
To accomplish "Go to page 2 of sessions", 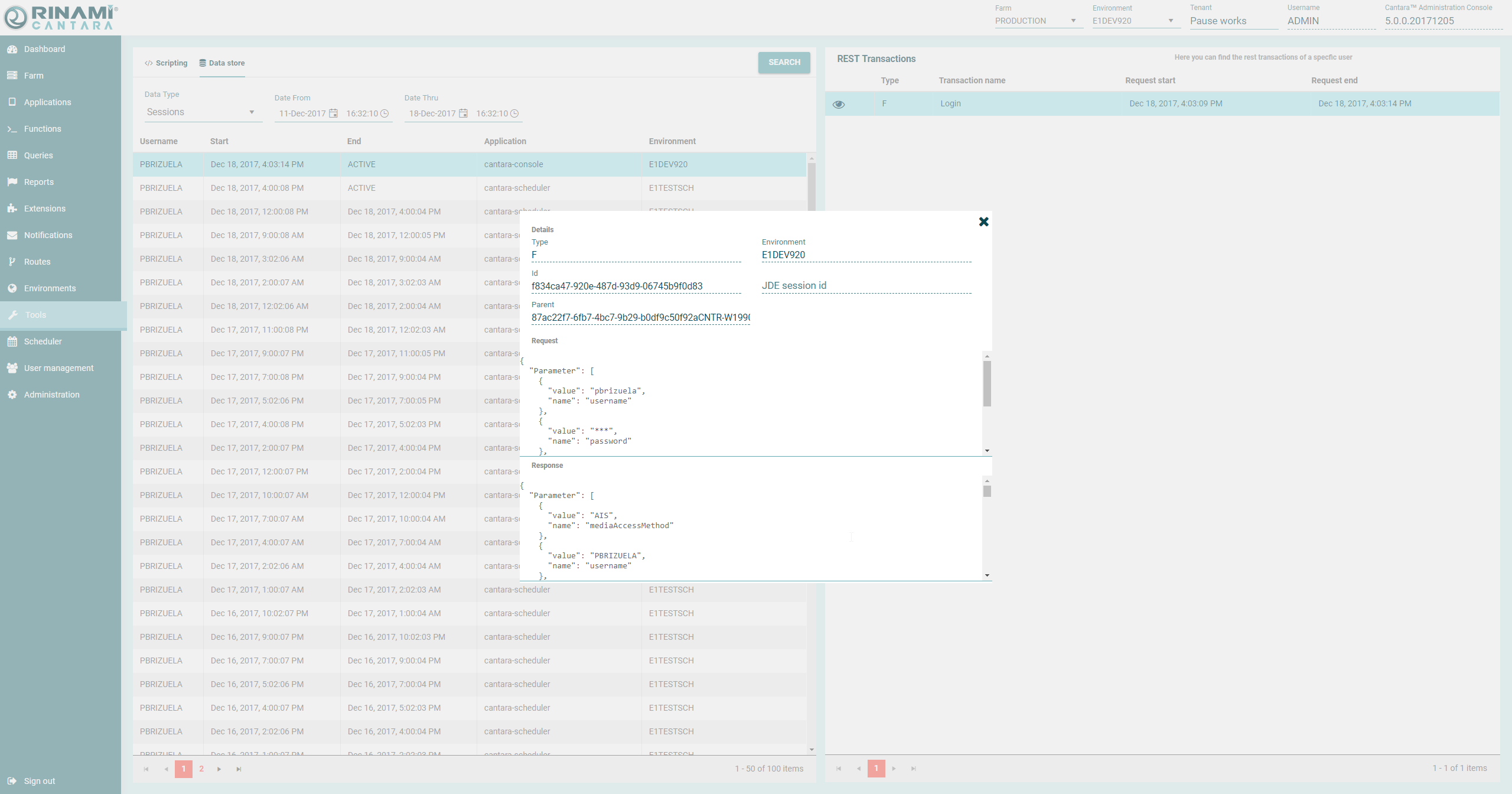I will click(201, 769).
